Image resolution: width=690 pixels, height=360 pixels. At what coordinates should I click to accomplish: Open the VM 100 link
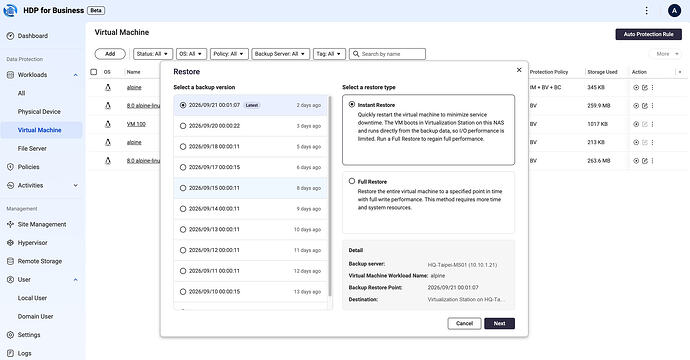click(x=136, y=124)
